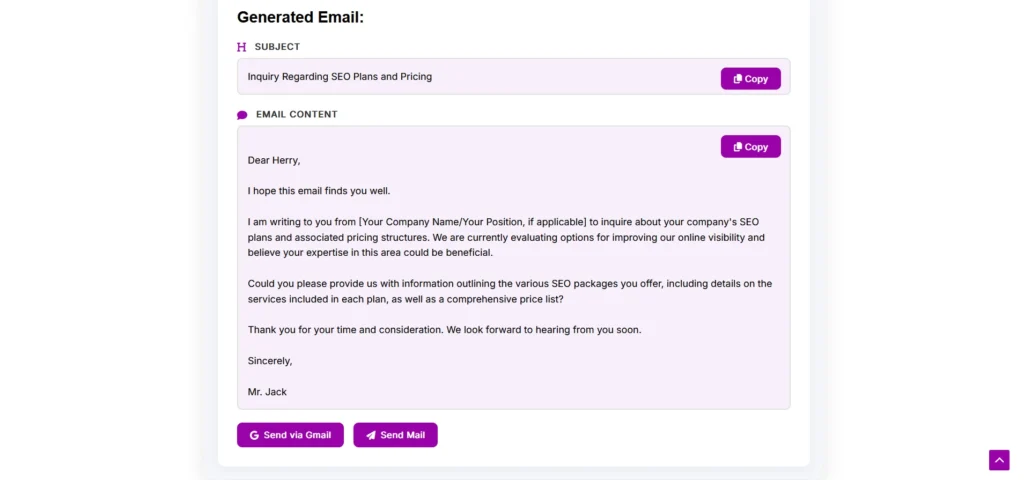
Task: Click the heading icon beside SUBJECT label
Action: pyautogui.click(x=241, y=47)
